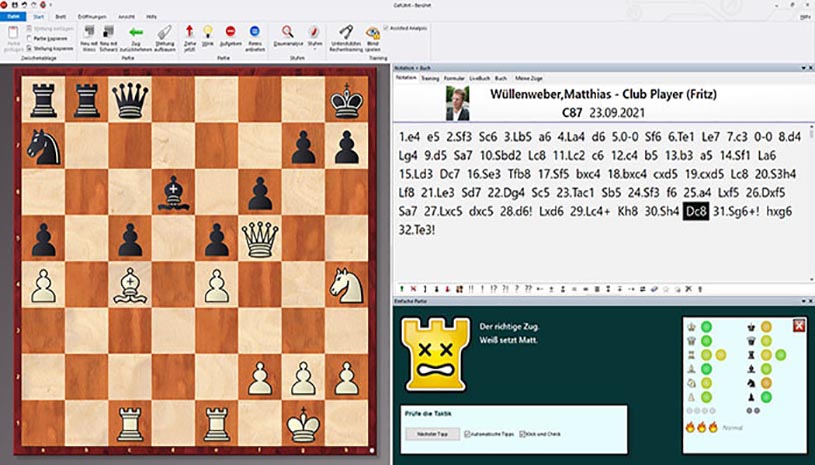Viewport: 815px width, 465px height.
Task: Switch to the 'Brett' ribbon tab
Action: coord(60,17)
